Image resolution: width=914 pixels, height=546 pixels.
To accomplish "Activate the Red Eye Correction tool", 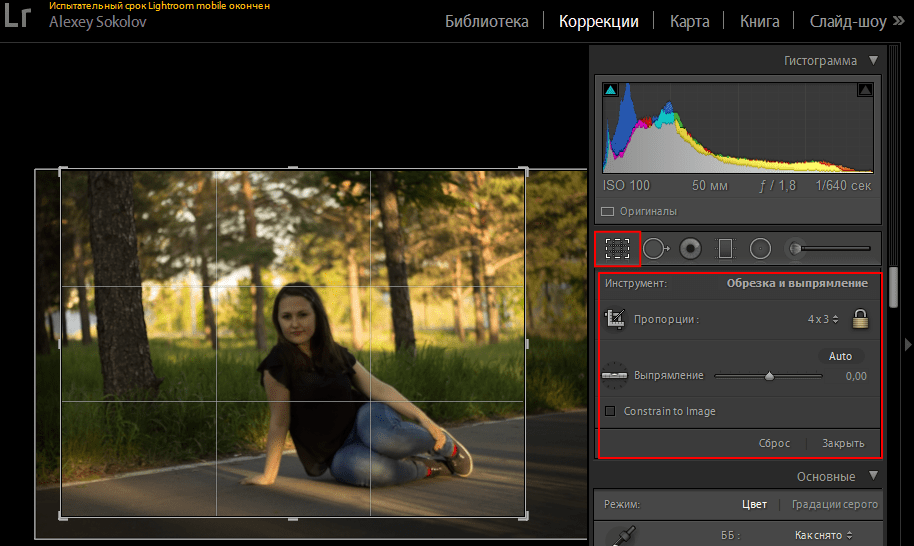I will (x=690, y=248).
